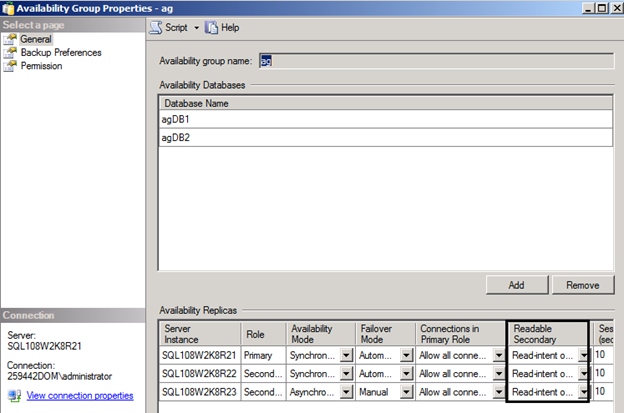Click the Availability group name field

(x=436, y=60)
